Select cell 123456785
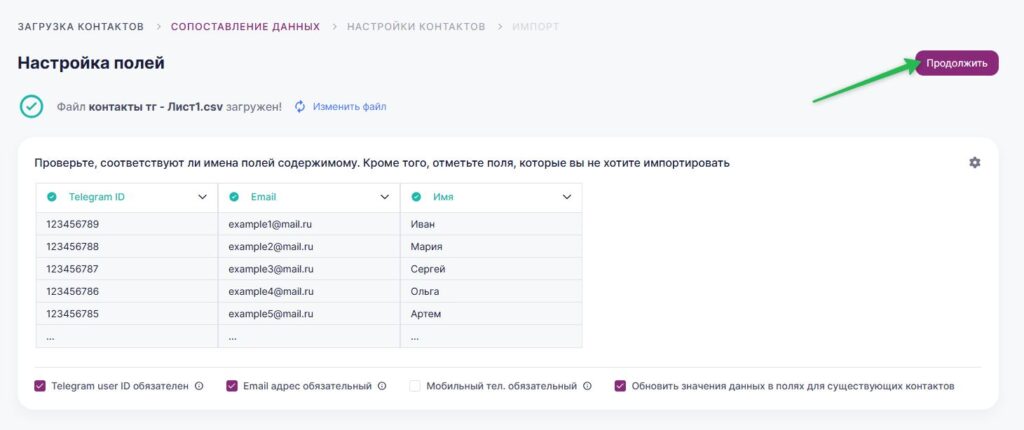Image resolution: width=1024 pixels, height=430 pixels. tap(127, 314)
